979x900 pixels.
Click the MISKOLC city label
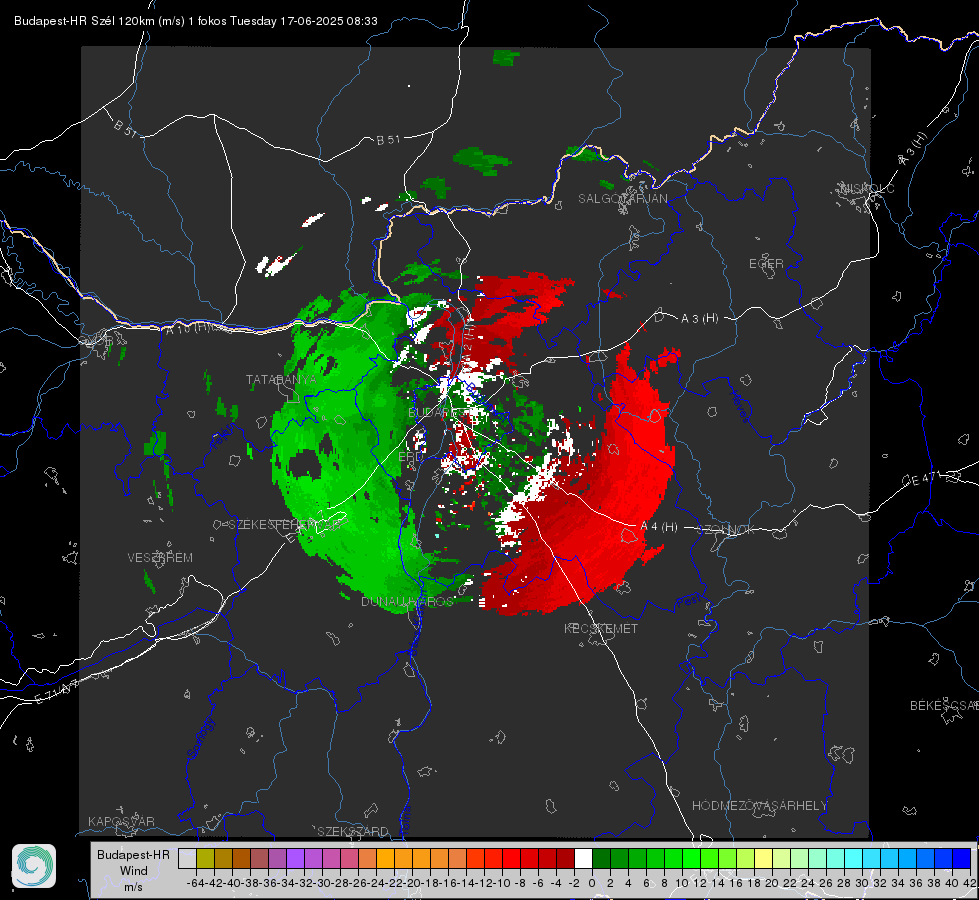[x=867, y=188]
